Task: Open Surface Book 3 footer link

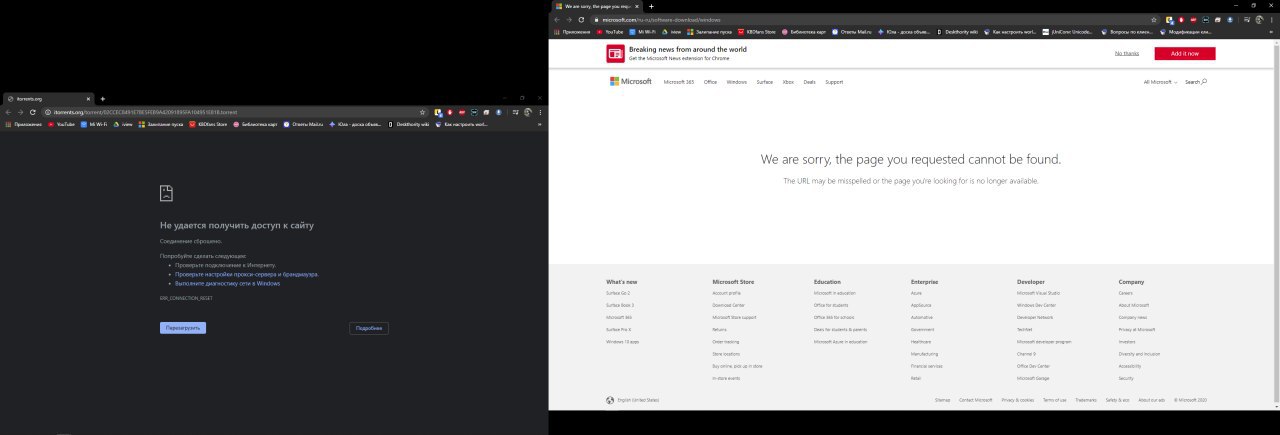Action: click(x=620, y=305)
